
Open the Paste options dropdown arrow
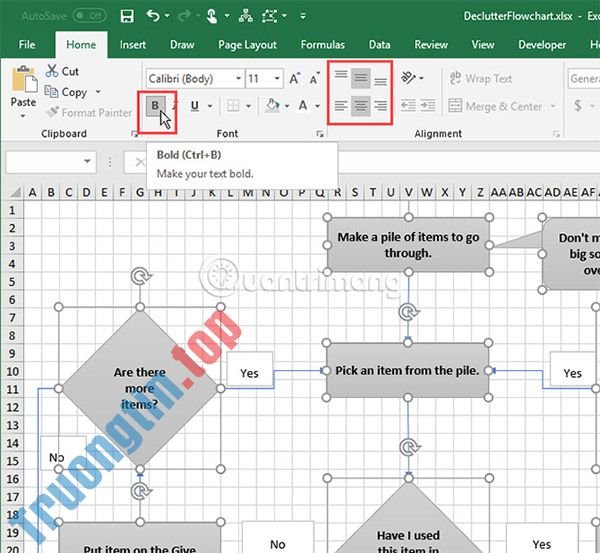23,116
